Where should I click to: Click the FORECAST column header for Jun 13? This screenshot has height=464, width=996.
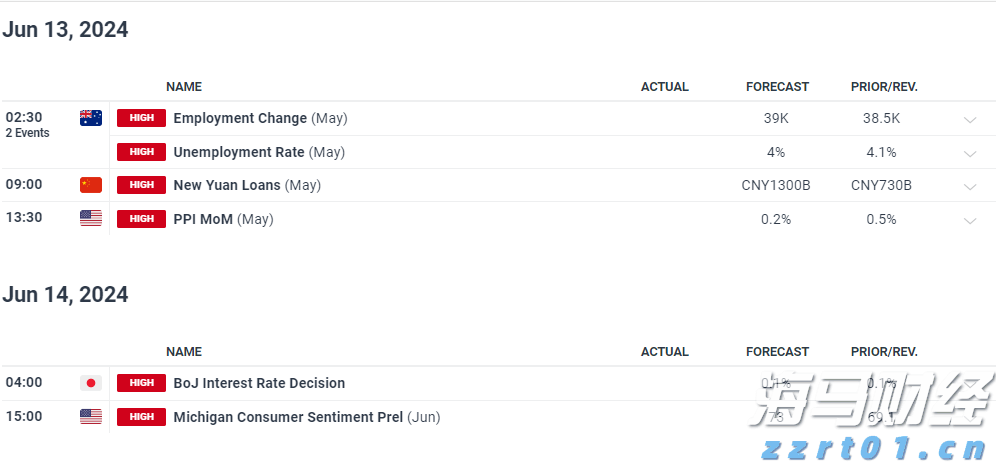[777, 87]
